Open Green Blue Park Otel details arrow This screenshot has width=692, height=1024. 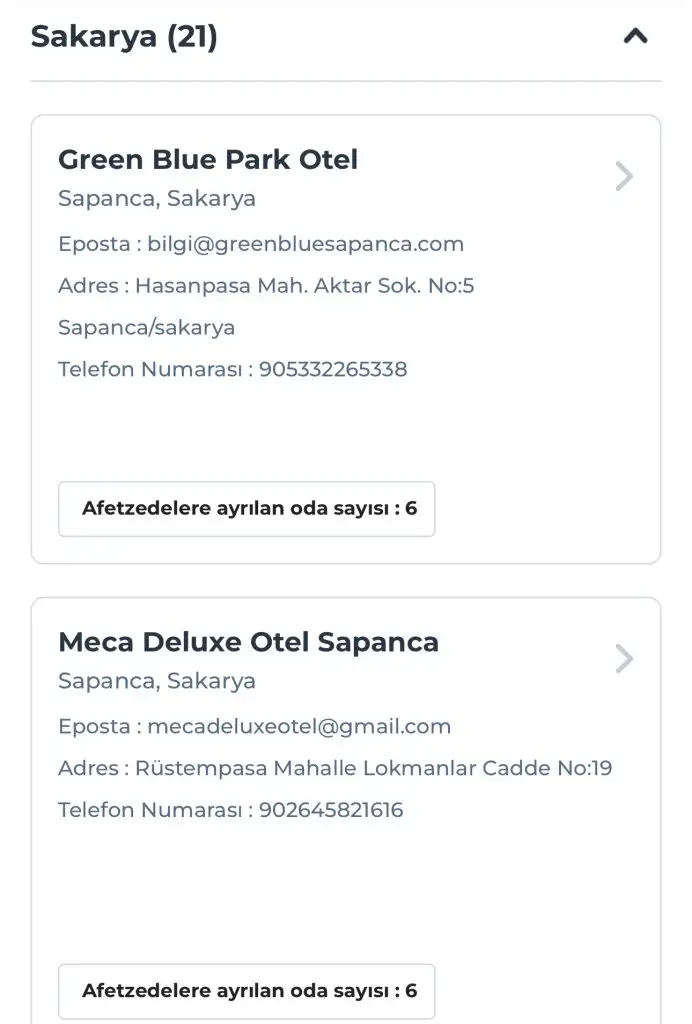point(625,177)
